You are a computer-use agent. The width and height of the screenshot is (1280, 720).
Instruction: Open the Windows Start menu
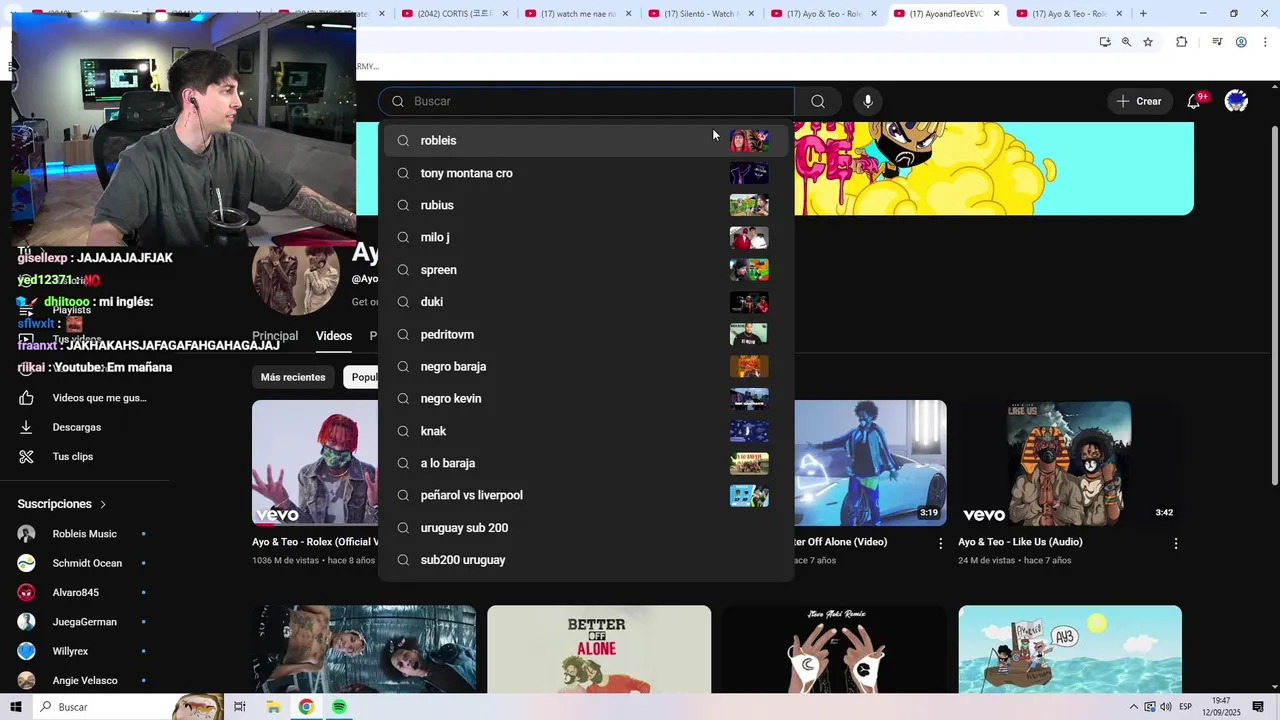(16, 707)
